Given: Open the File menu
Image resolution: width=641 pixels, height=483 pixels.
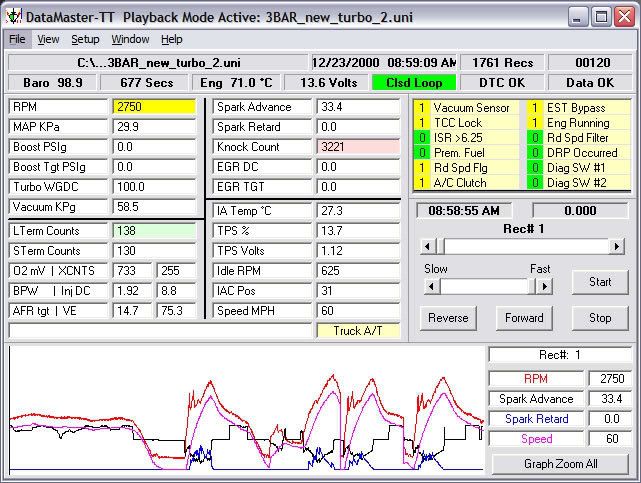Looking at the screenshot, I should point(17,39).
